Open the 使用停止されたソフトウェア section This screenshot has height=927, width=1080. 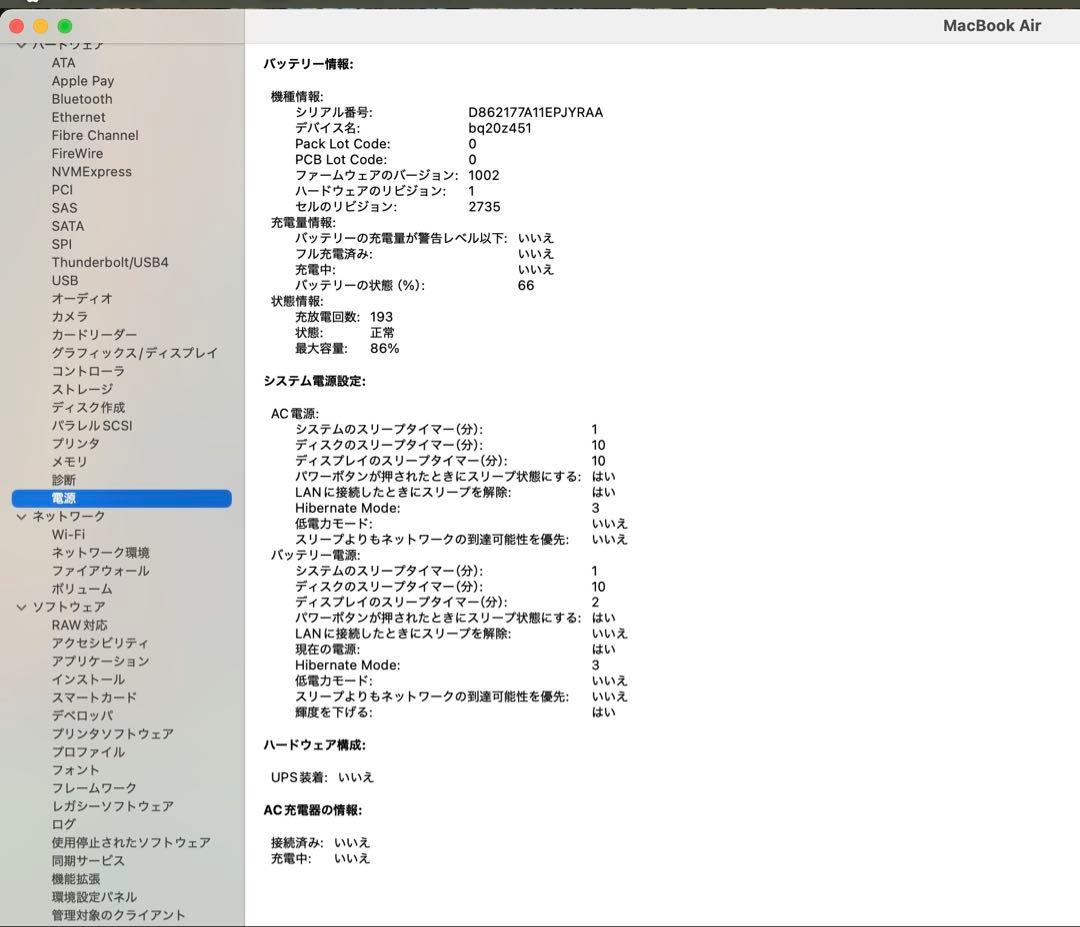click(x=130, y=842)
